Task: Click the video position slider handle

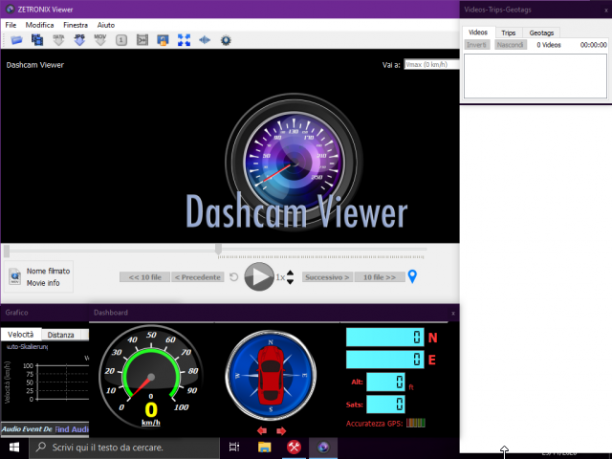Action: [7, 251]
